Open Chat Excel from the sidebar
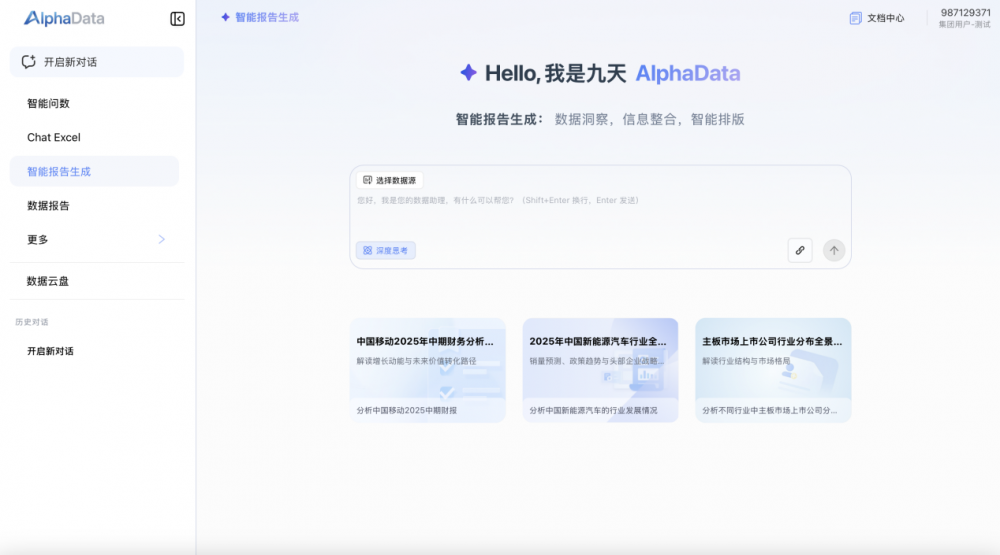The height and width of the screenshot is (555, 1000). [54, 137]
